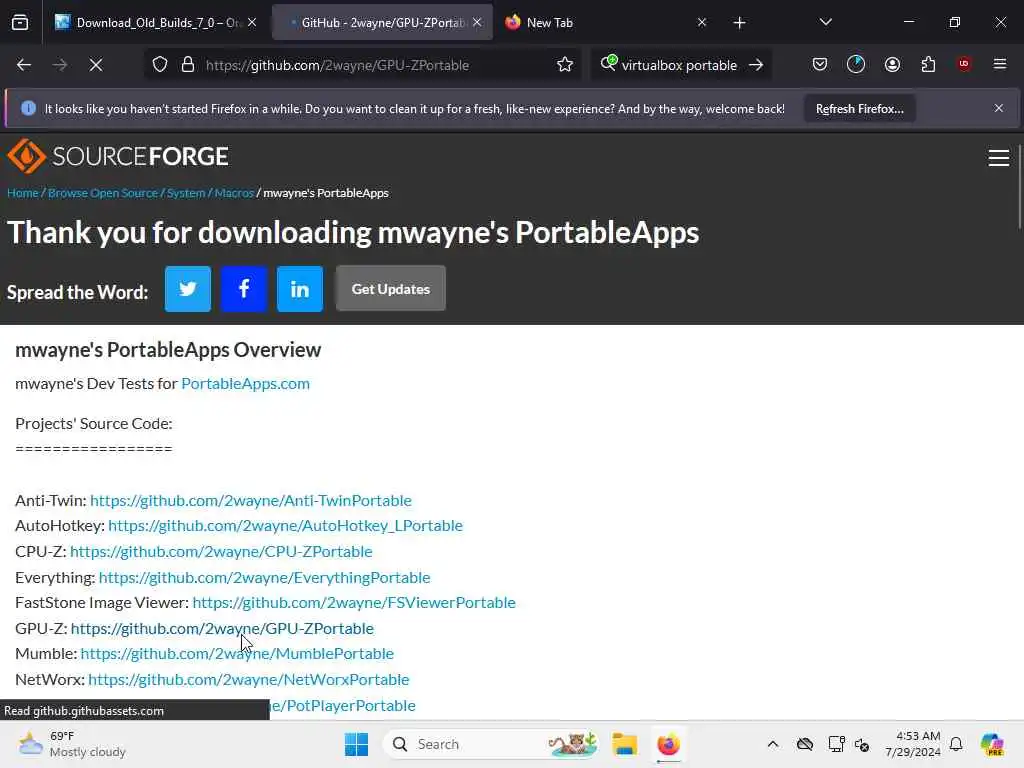The image size is (1024, 768).
Task: Open Save to Pocket
Action: [820, 64]
